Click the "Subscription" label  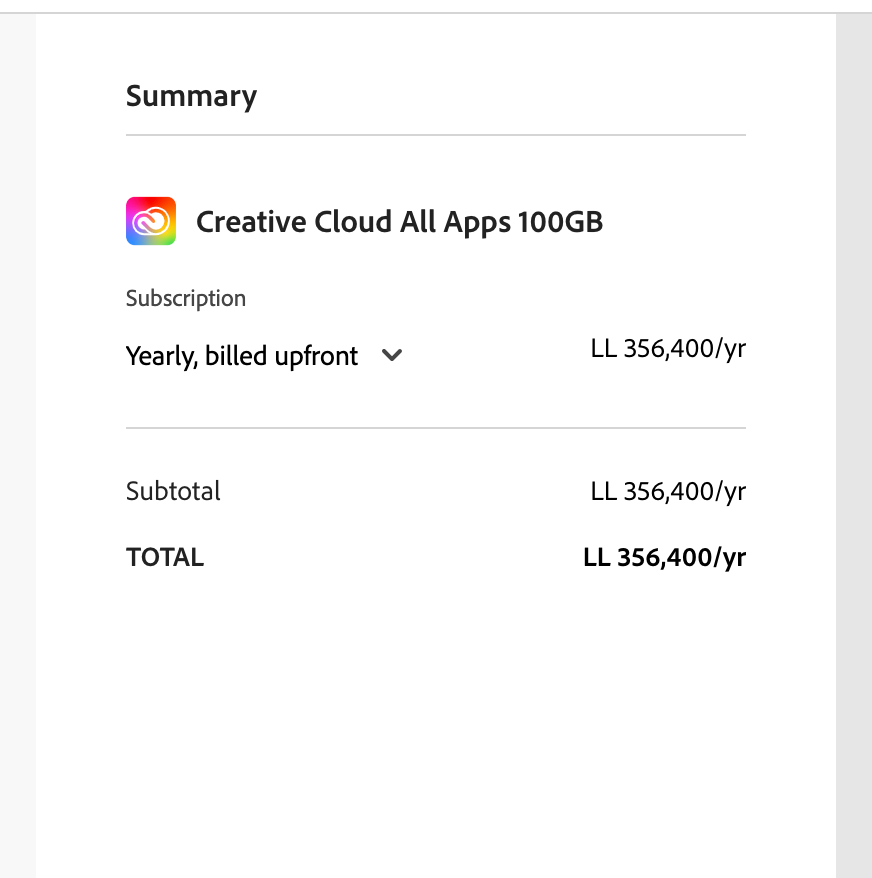point(186,298)
